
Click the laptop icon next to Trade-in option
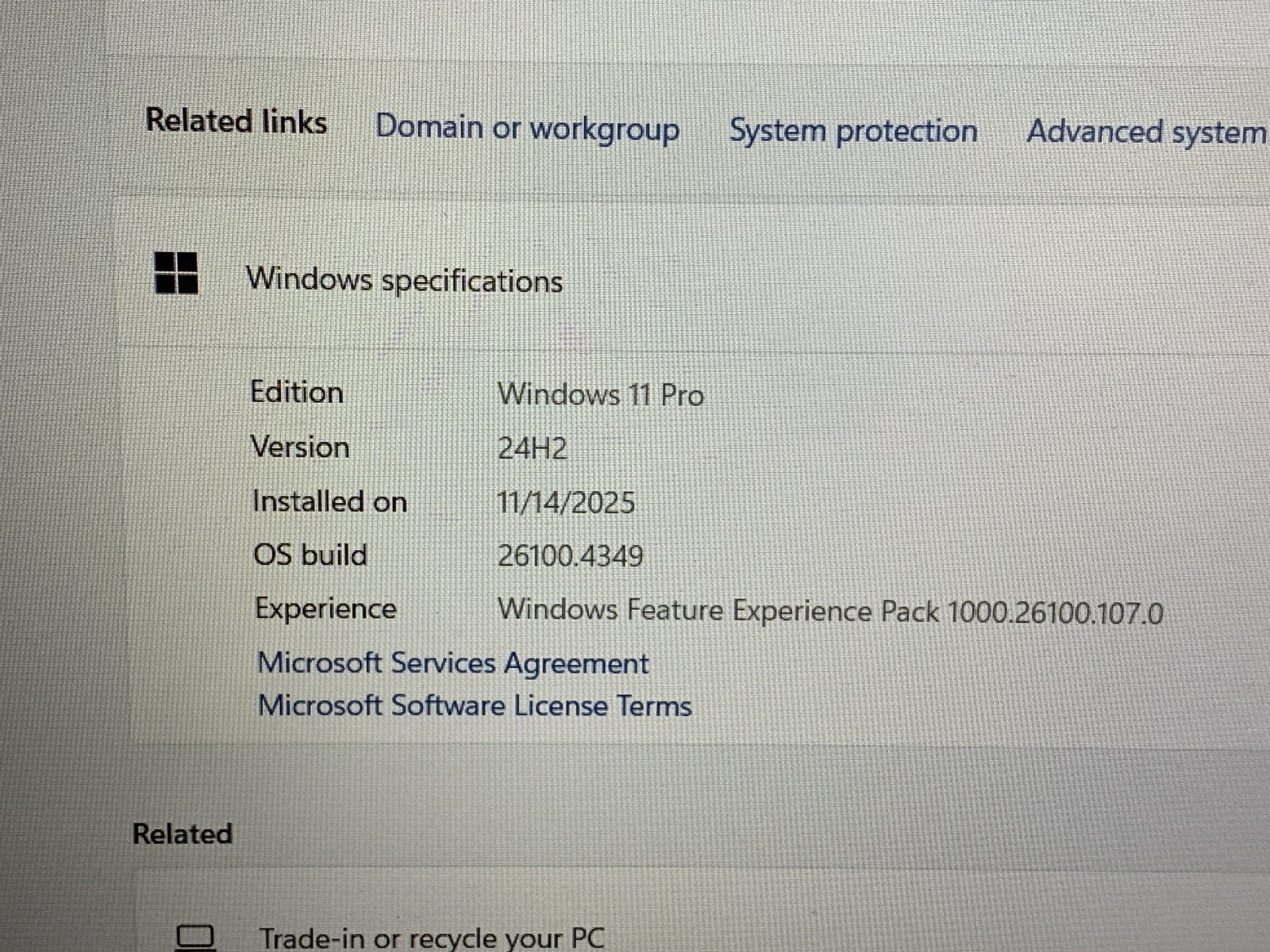195,938
